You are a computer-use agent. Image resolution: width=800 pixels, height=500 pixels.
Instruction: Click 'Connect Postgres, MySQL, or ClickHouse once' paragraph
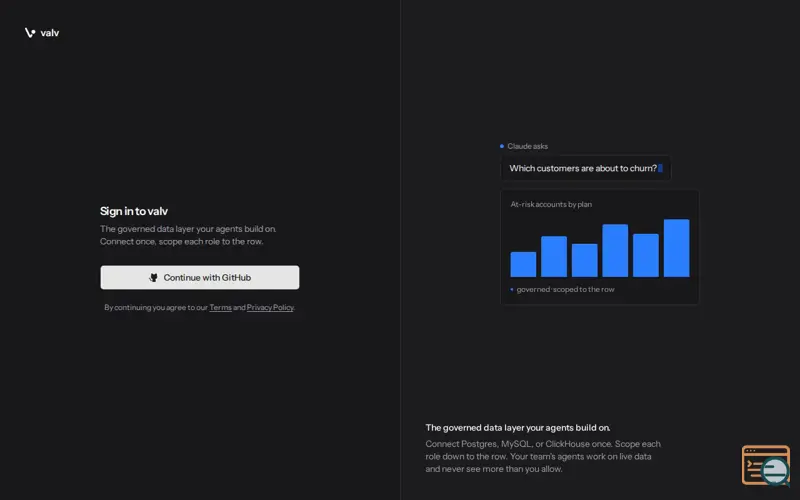coord(543,456)
